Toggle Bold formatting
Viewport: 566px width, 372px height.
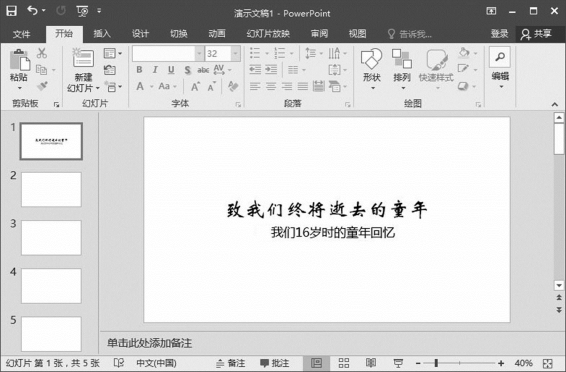(139, 70)
